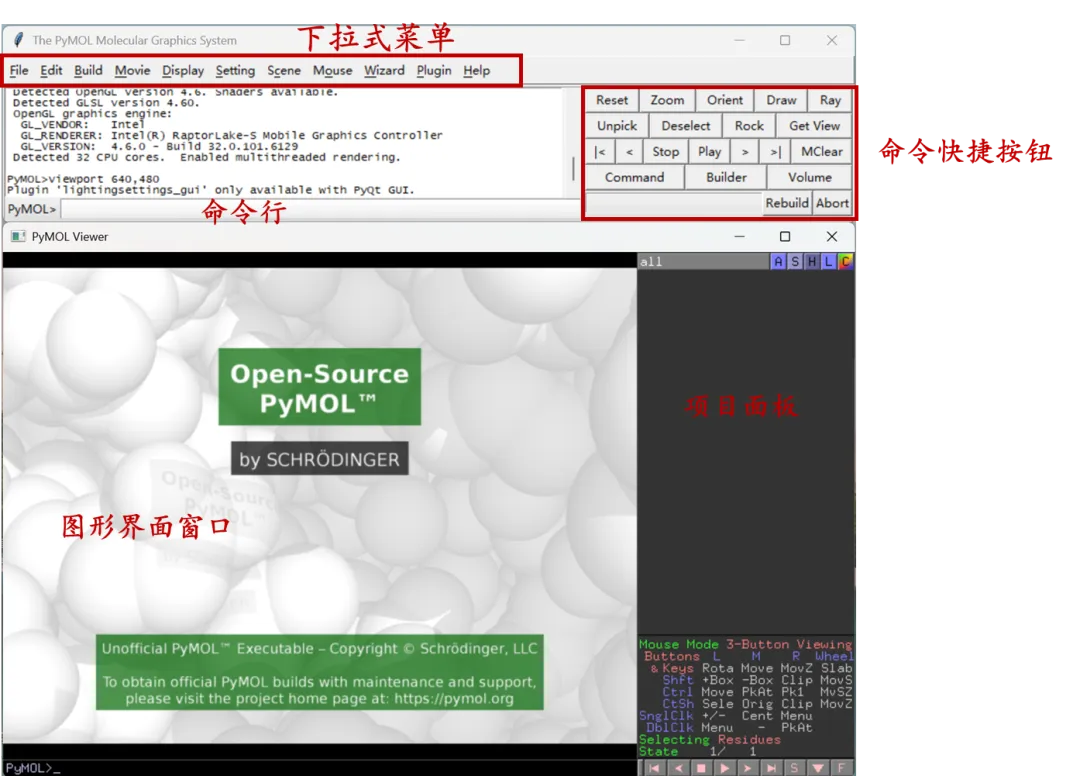Click the Ray button

(x=830, y=101)
